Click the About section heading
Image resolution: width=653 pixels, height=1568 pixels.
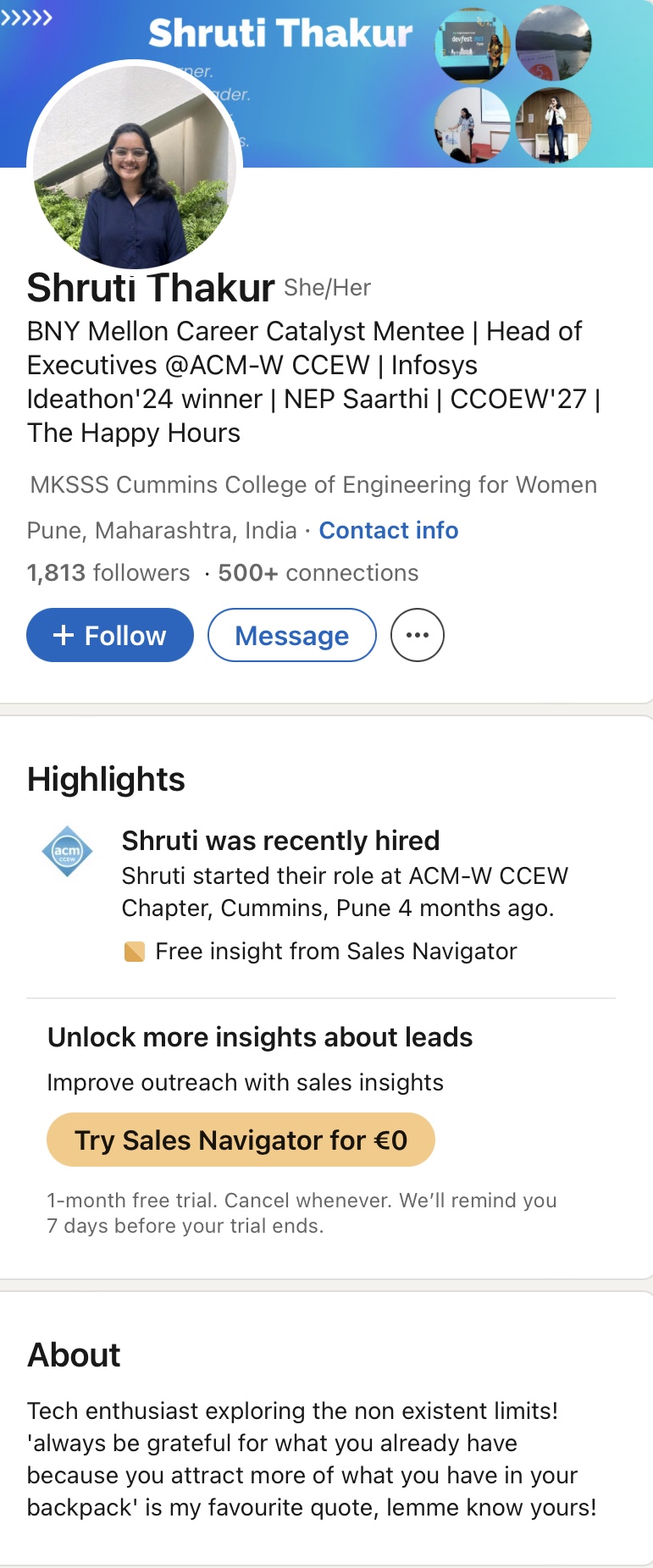(x=75, y=1355)
